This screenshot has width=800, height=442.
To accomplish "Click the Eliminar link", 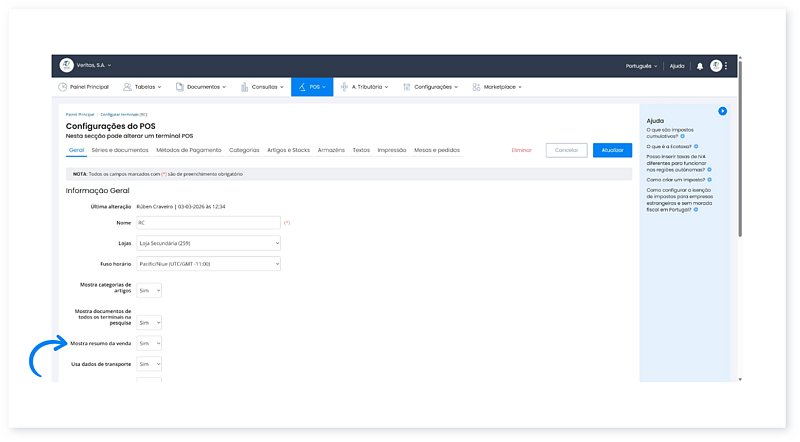I will tap(521, 150).
